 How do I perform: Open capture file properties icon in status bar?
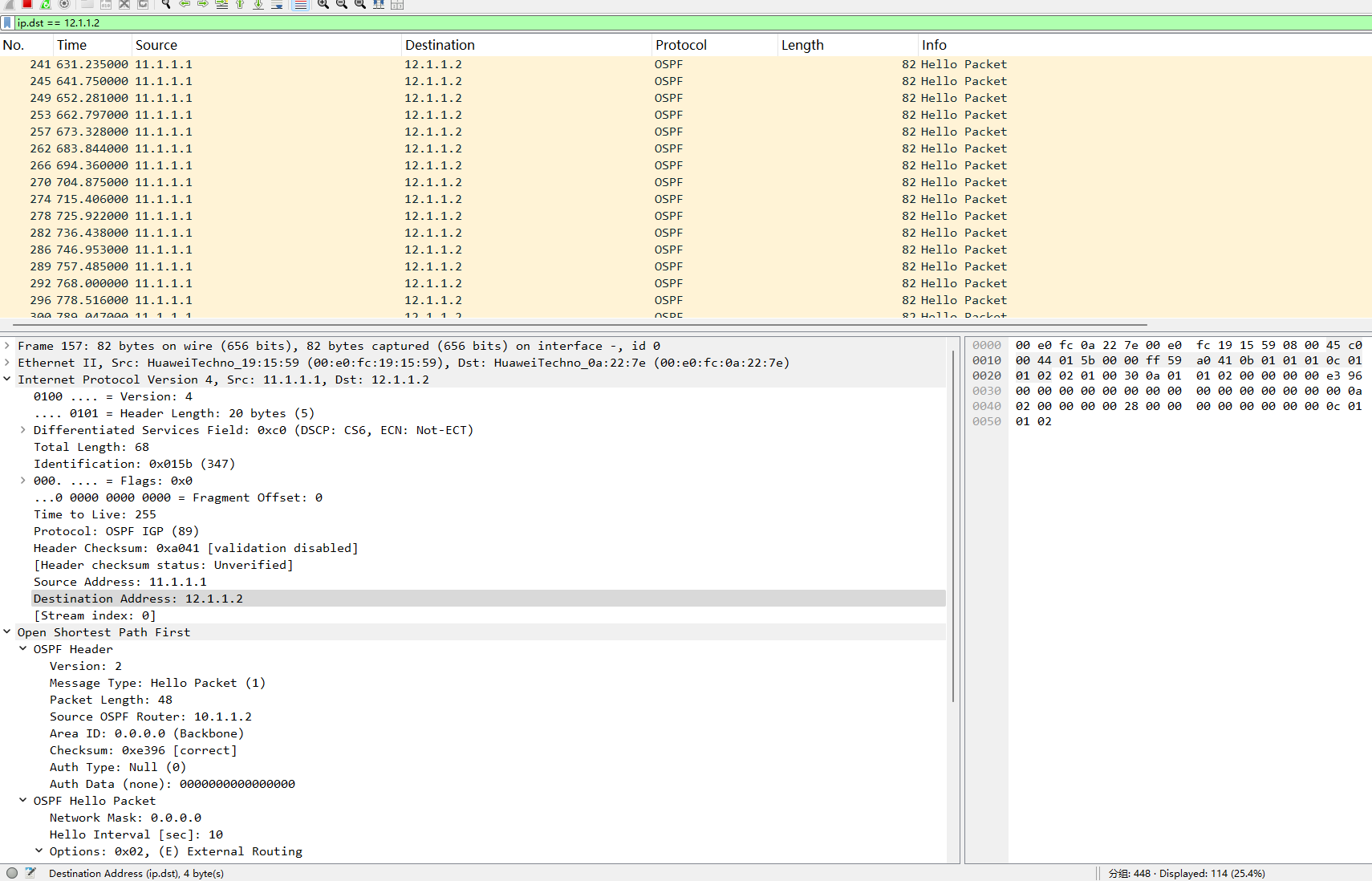pyautogui.click(x=30, y=873)
